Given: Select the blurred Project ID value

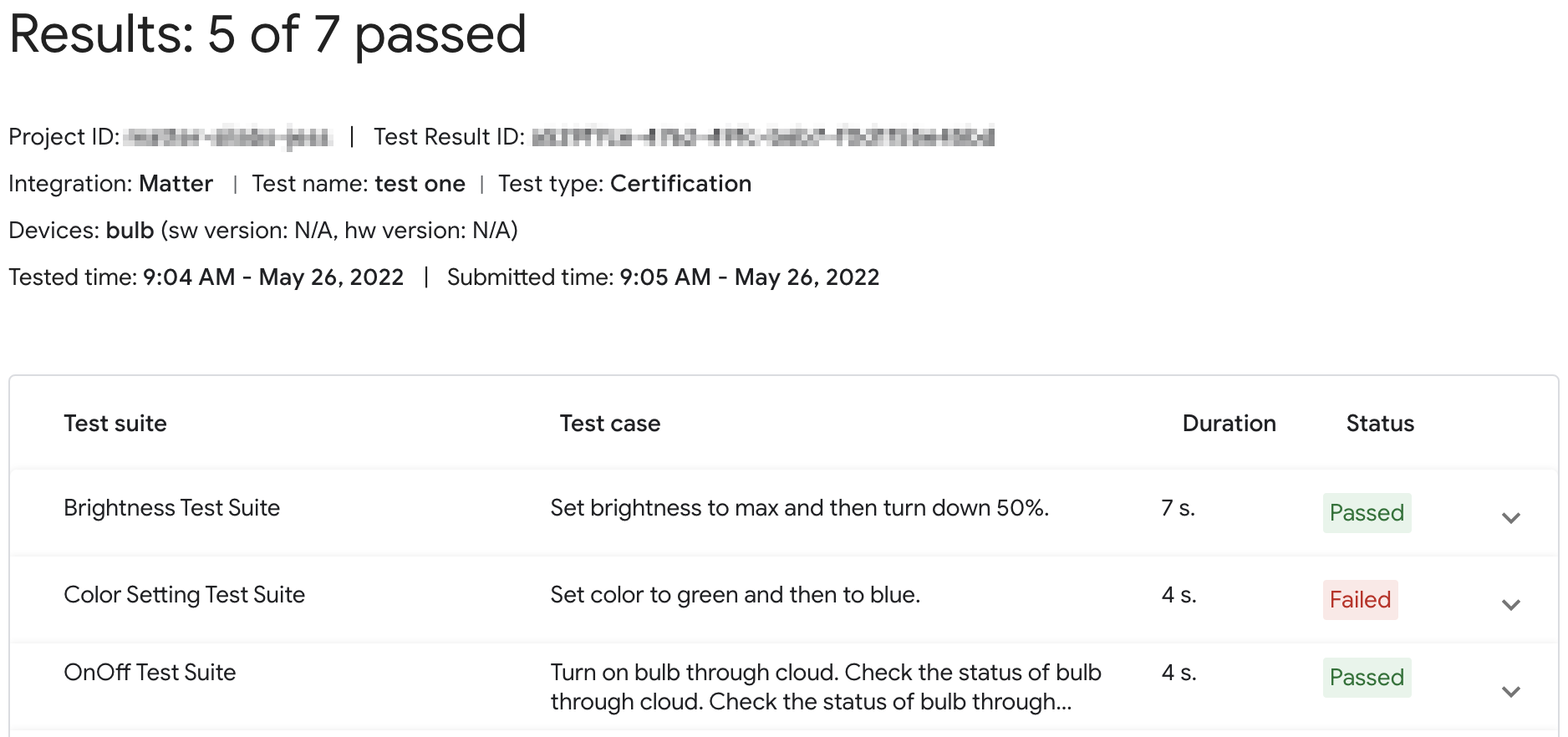Looking at the screenshot, I should click(x=230, y=136).
